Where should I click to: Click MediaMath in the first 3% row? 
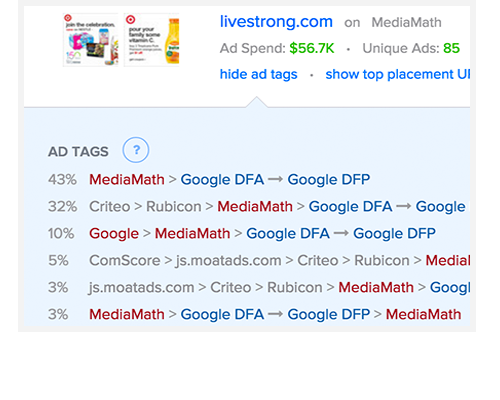(376, 288)
